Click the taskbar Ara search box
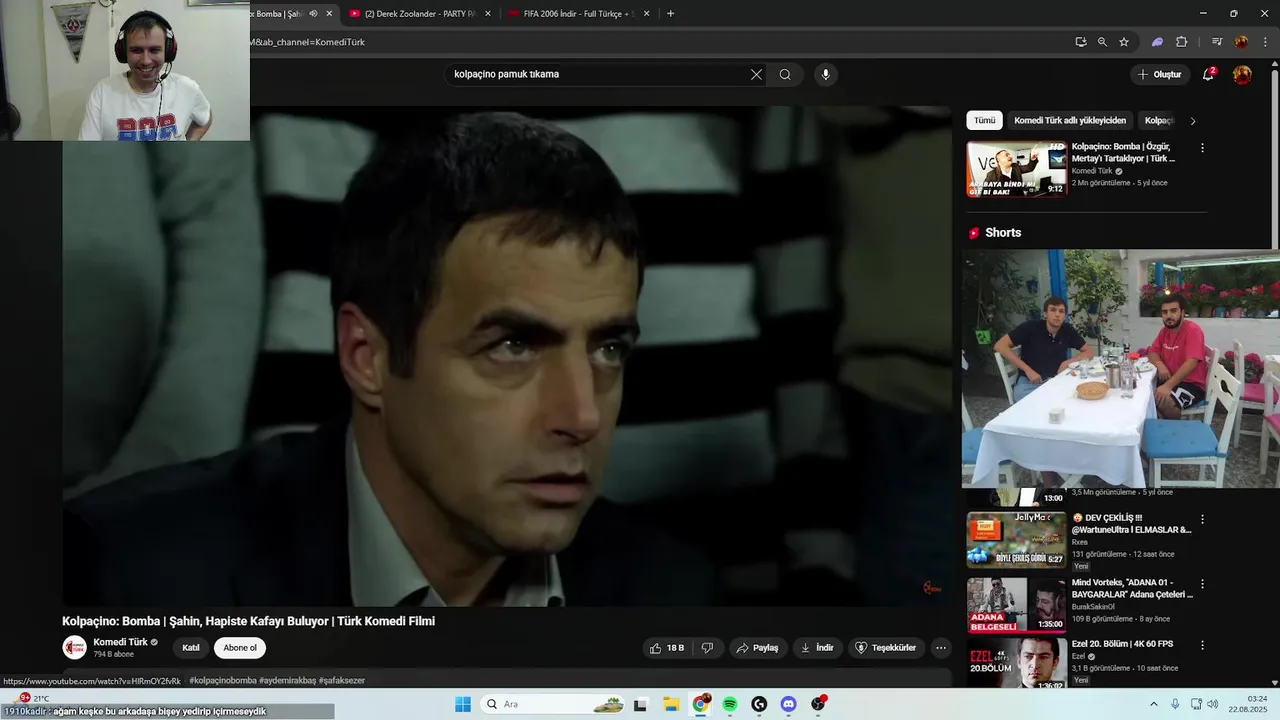Viewport: 1280px width, 720px height. [x=554, y=704]
